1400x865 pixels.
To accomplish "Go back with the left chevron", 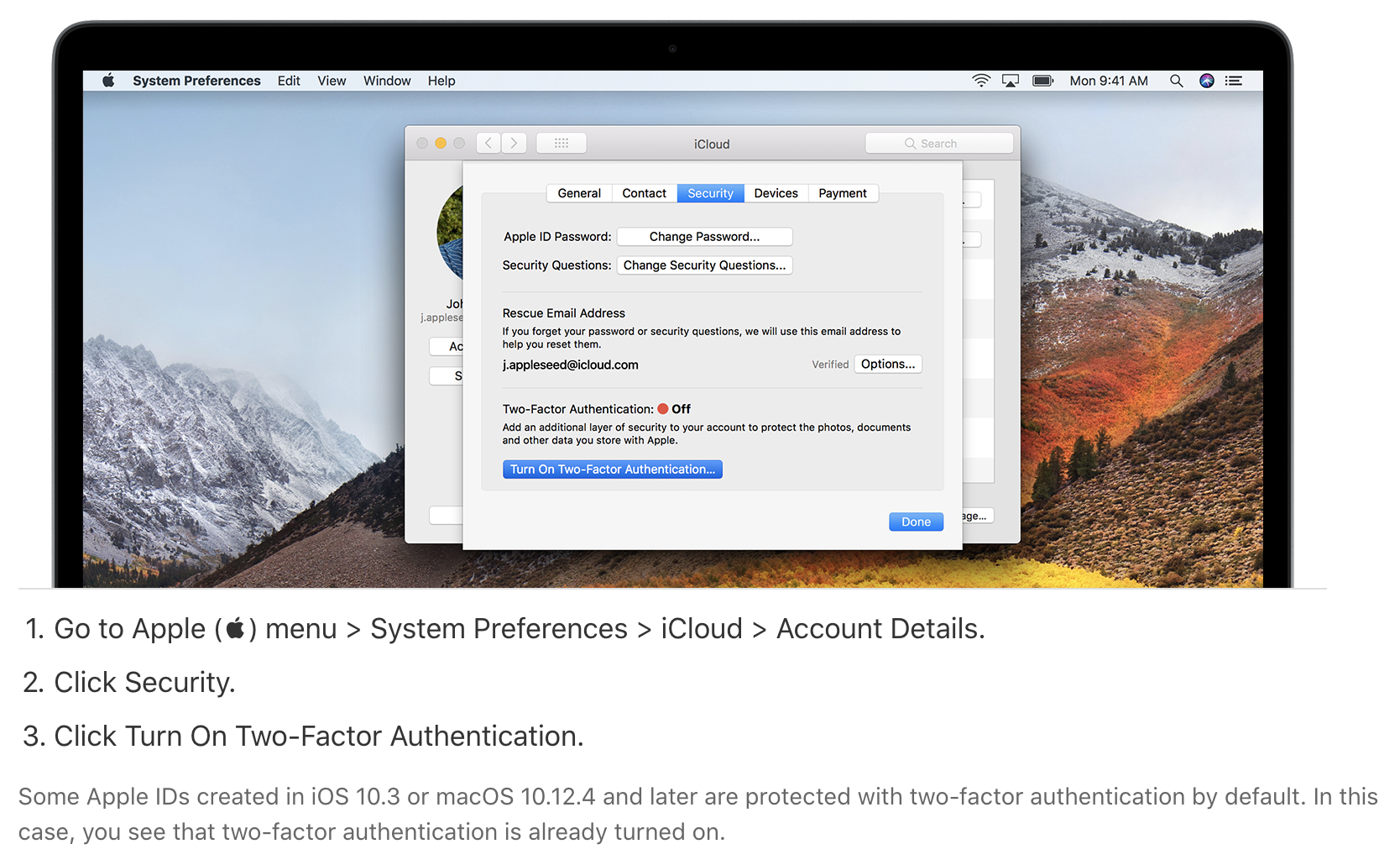I will point(488,143).
